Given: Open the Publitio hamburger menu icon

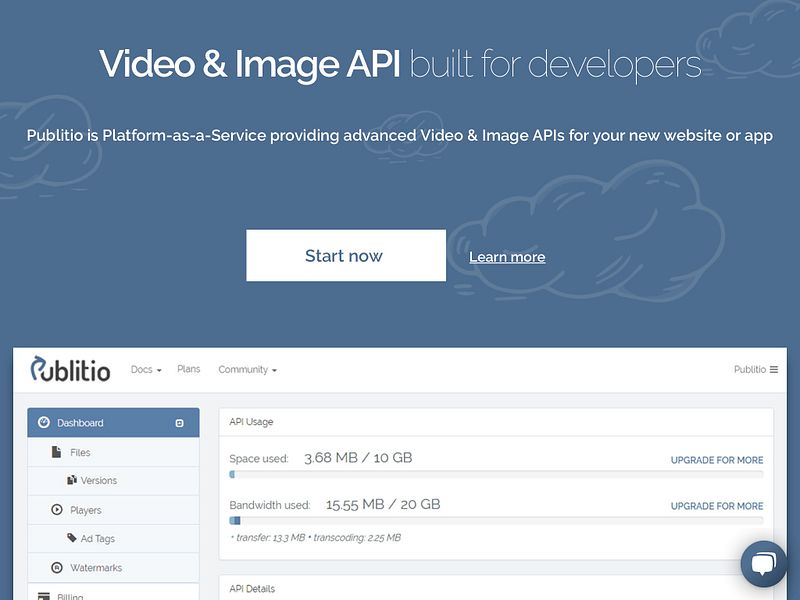Looking at the screenshot, I should 774,369.
